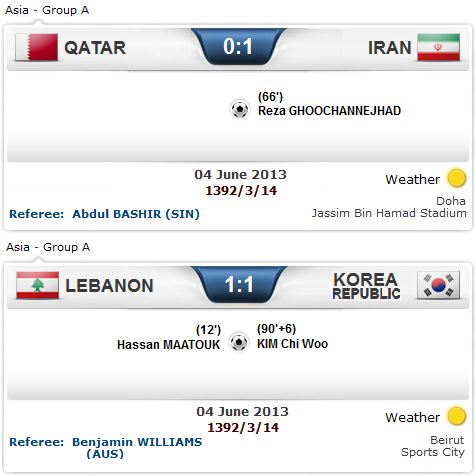Click Jassim Bin Hamad Stadium venue text
The height and width of the screenshot is (476, 476).
389,213
